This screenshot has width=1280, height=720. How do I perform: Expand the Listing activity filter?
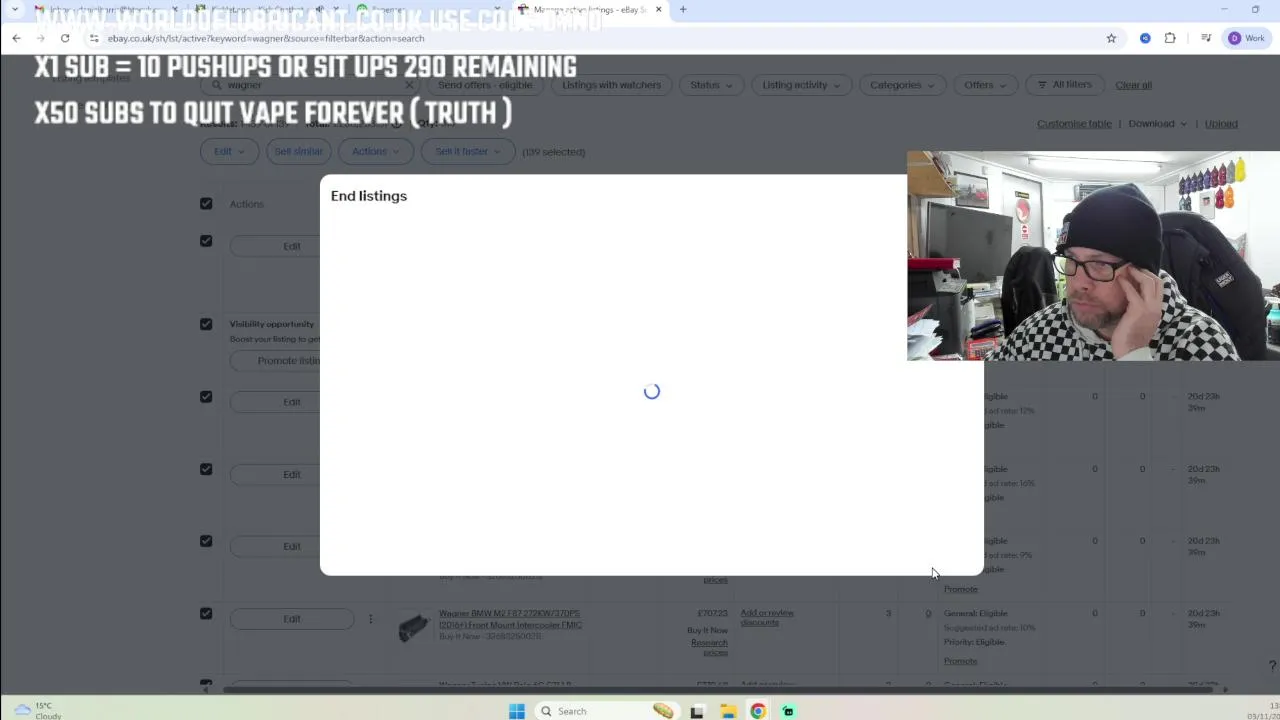[801, 85]
